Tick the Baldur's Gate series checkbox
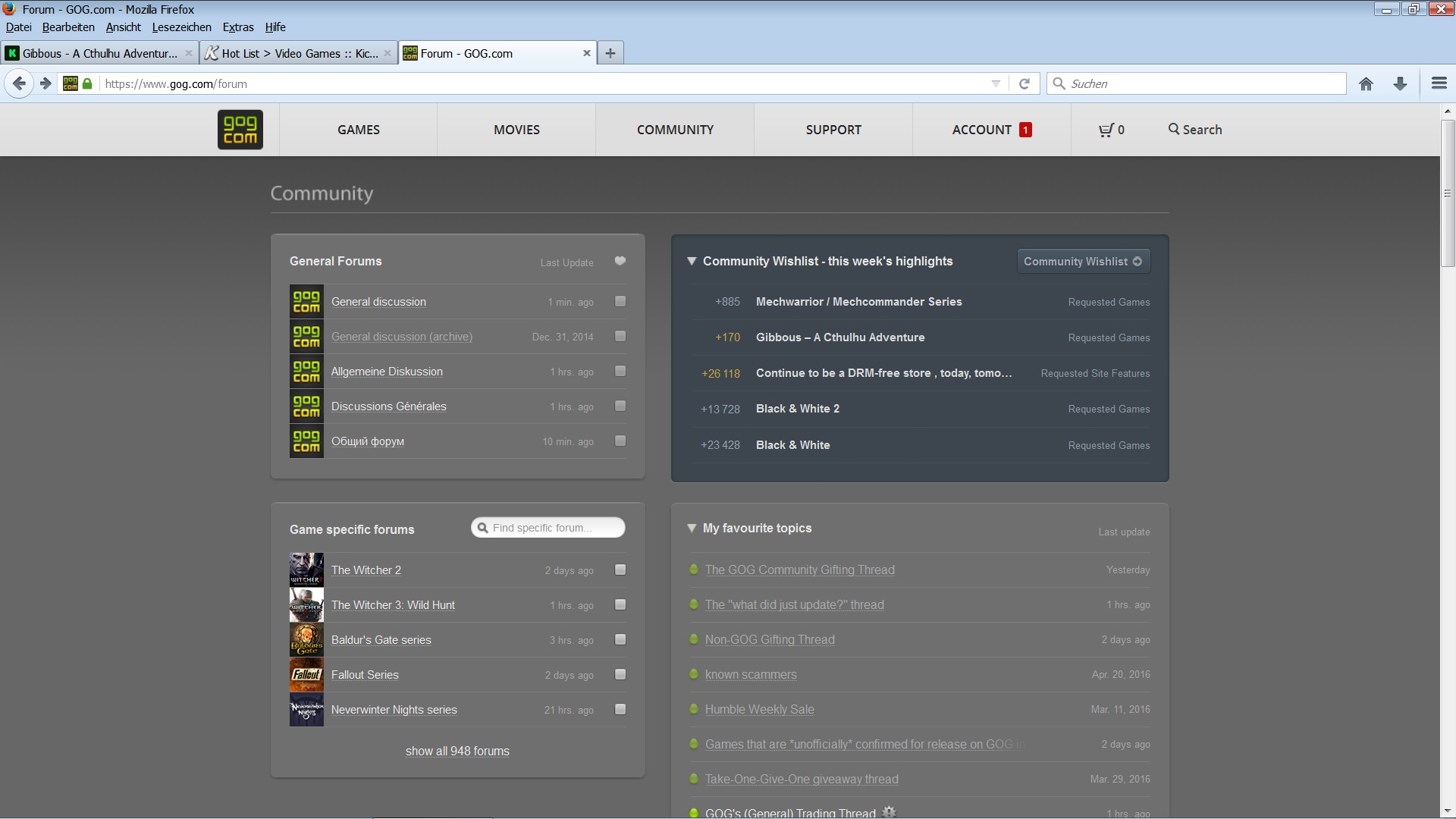 click(x=620, y=640)
